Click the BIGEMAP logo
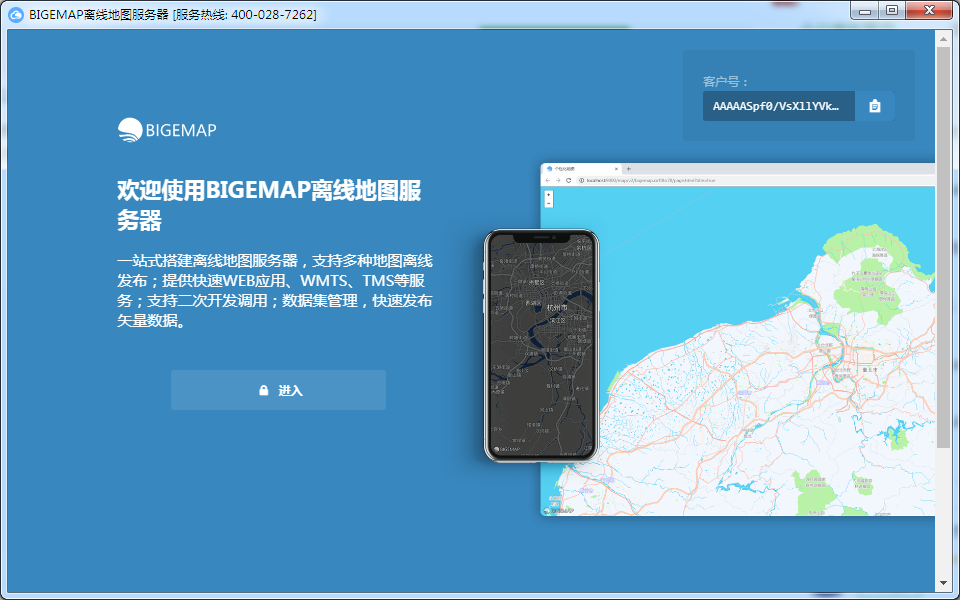 tap(167, 130)
